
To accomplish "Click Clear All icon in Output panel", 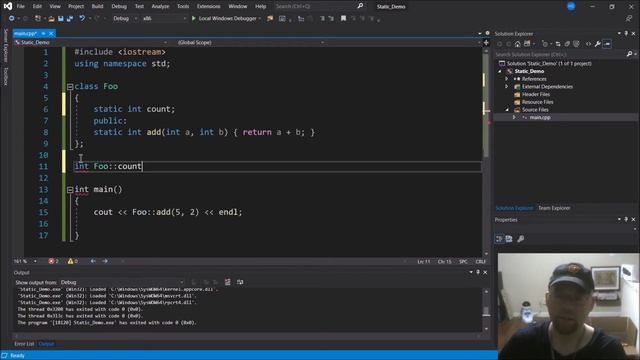I will (x=228, y=282).
